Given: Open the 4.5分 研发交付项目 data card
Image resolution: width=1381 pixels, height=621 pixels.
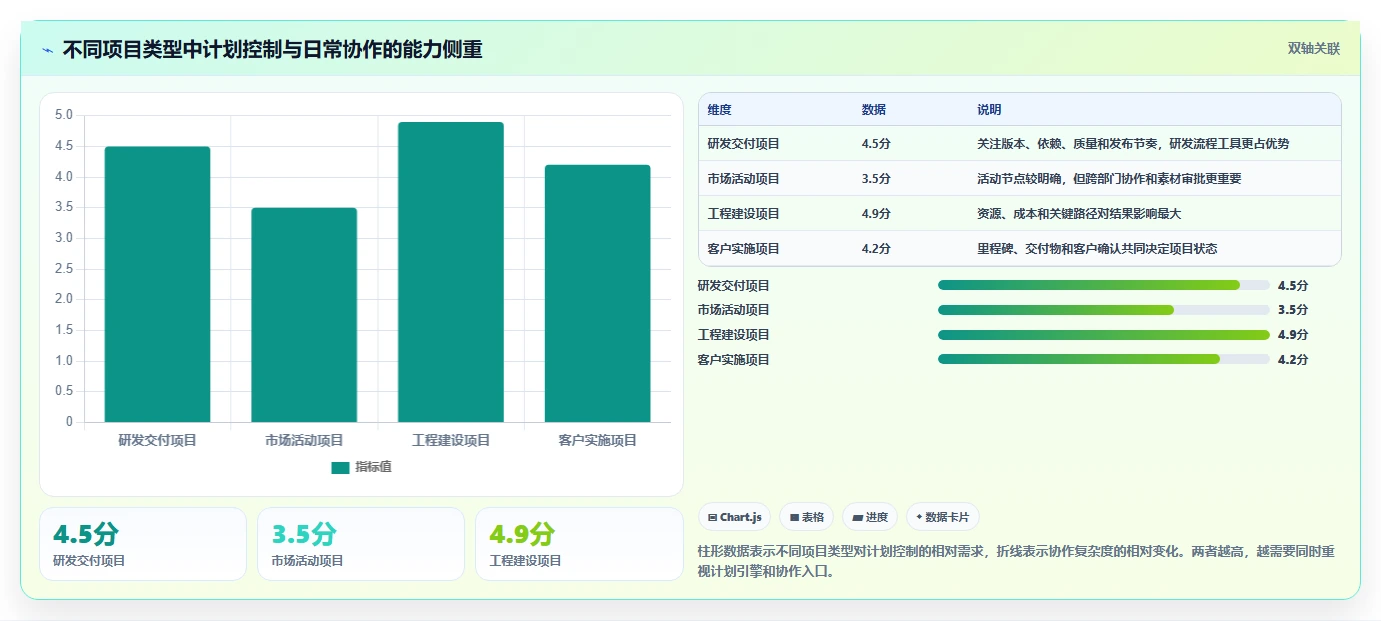Looking at the screenshot, I should 143,544.
